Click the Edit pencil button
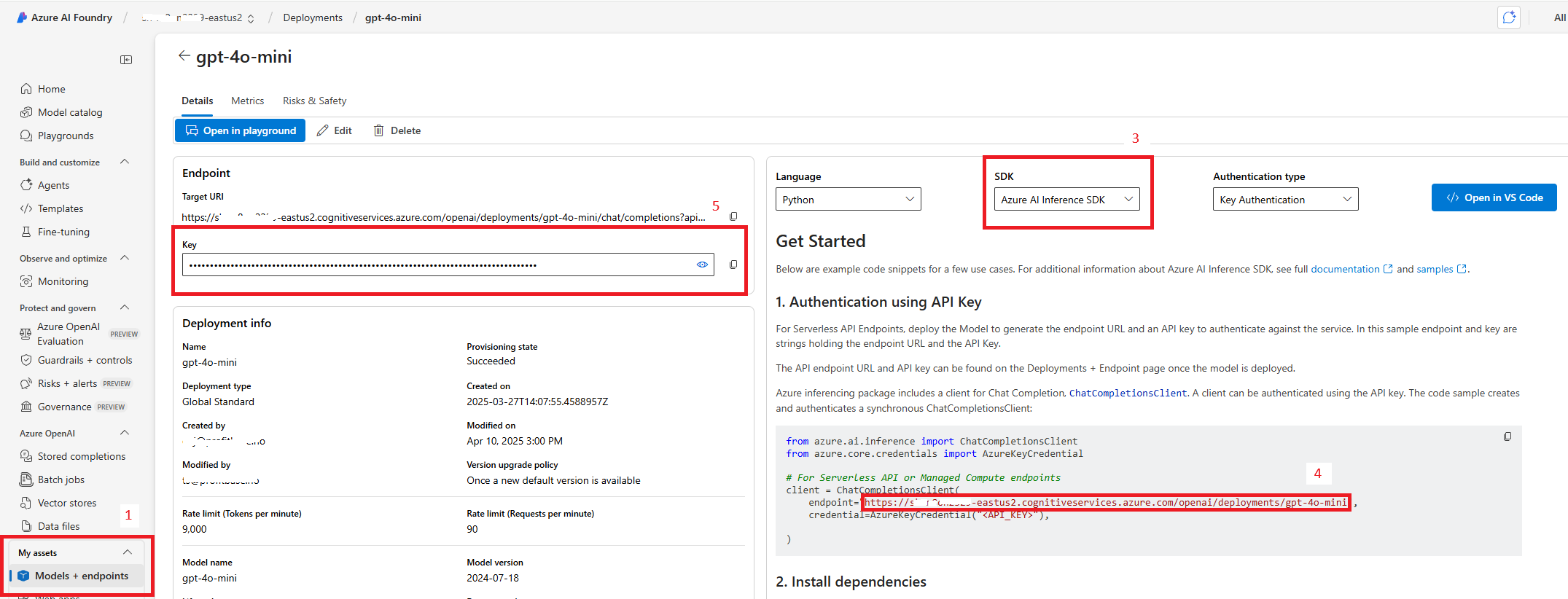Image resolution: width=1568 pixels, height=599 pixels. coord(335,130)
